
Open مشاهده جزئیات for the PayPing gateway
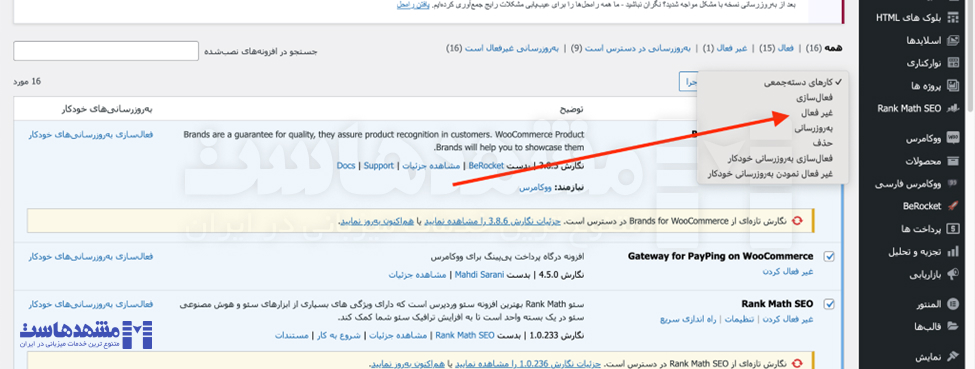coord(418,274)
